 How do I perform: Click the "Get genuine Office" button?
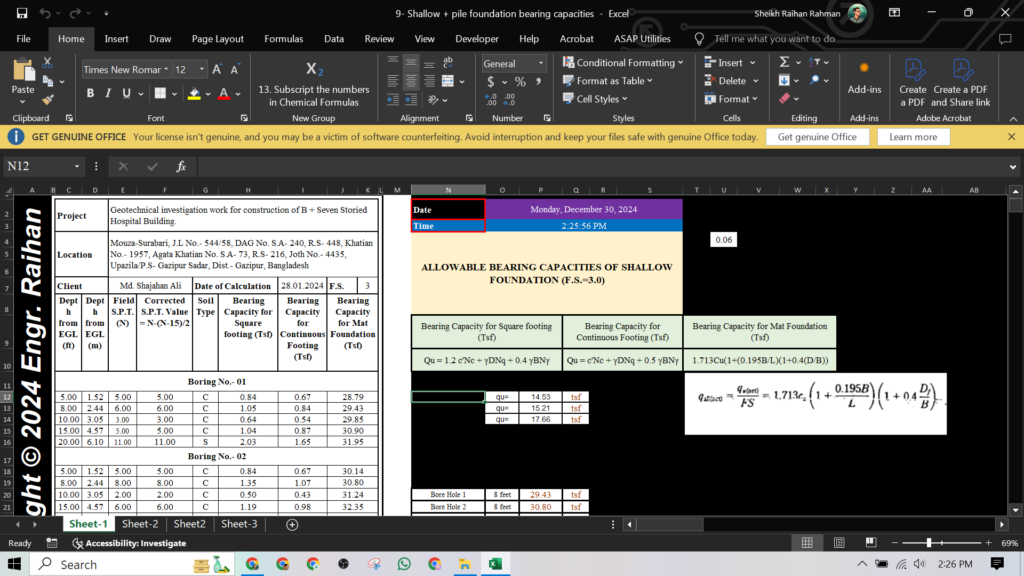pos(819,135)
